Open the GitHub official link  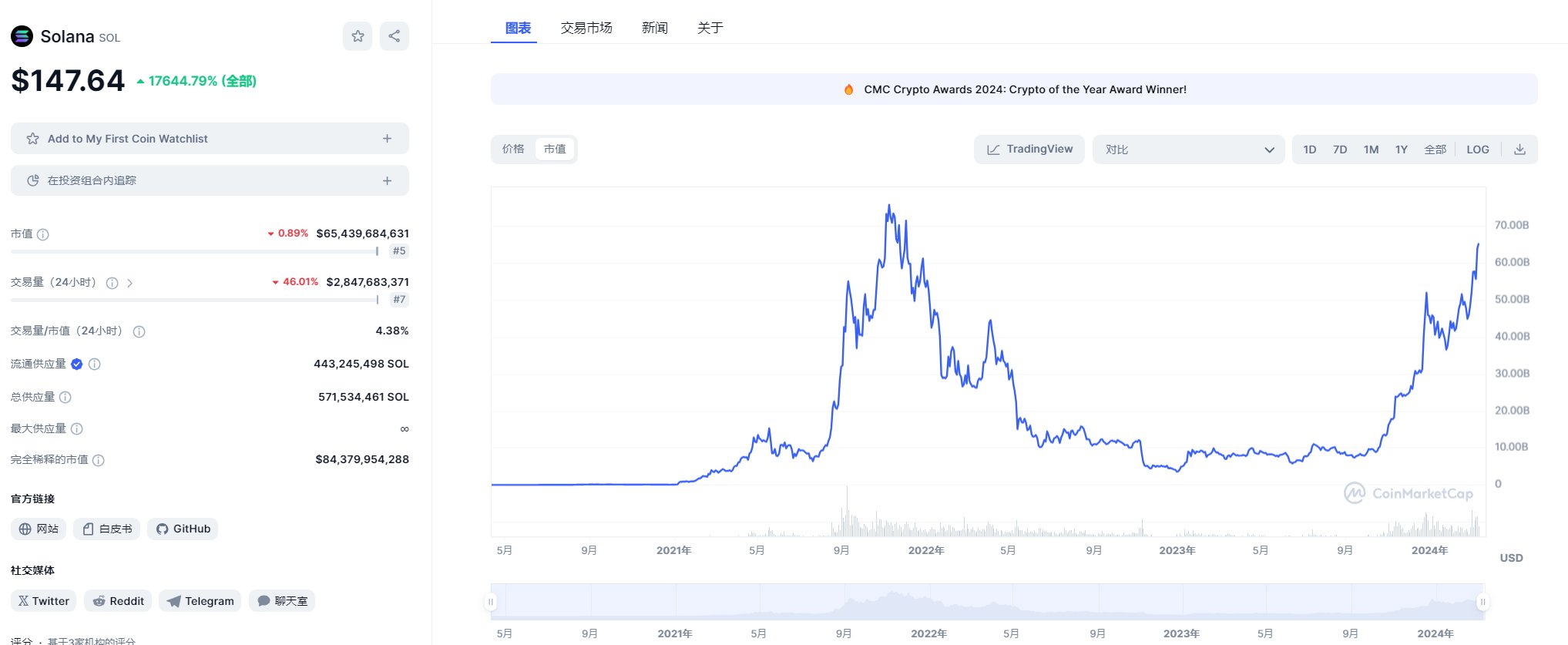click(x=183, y=529)
